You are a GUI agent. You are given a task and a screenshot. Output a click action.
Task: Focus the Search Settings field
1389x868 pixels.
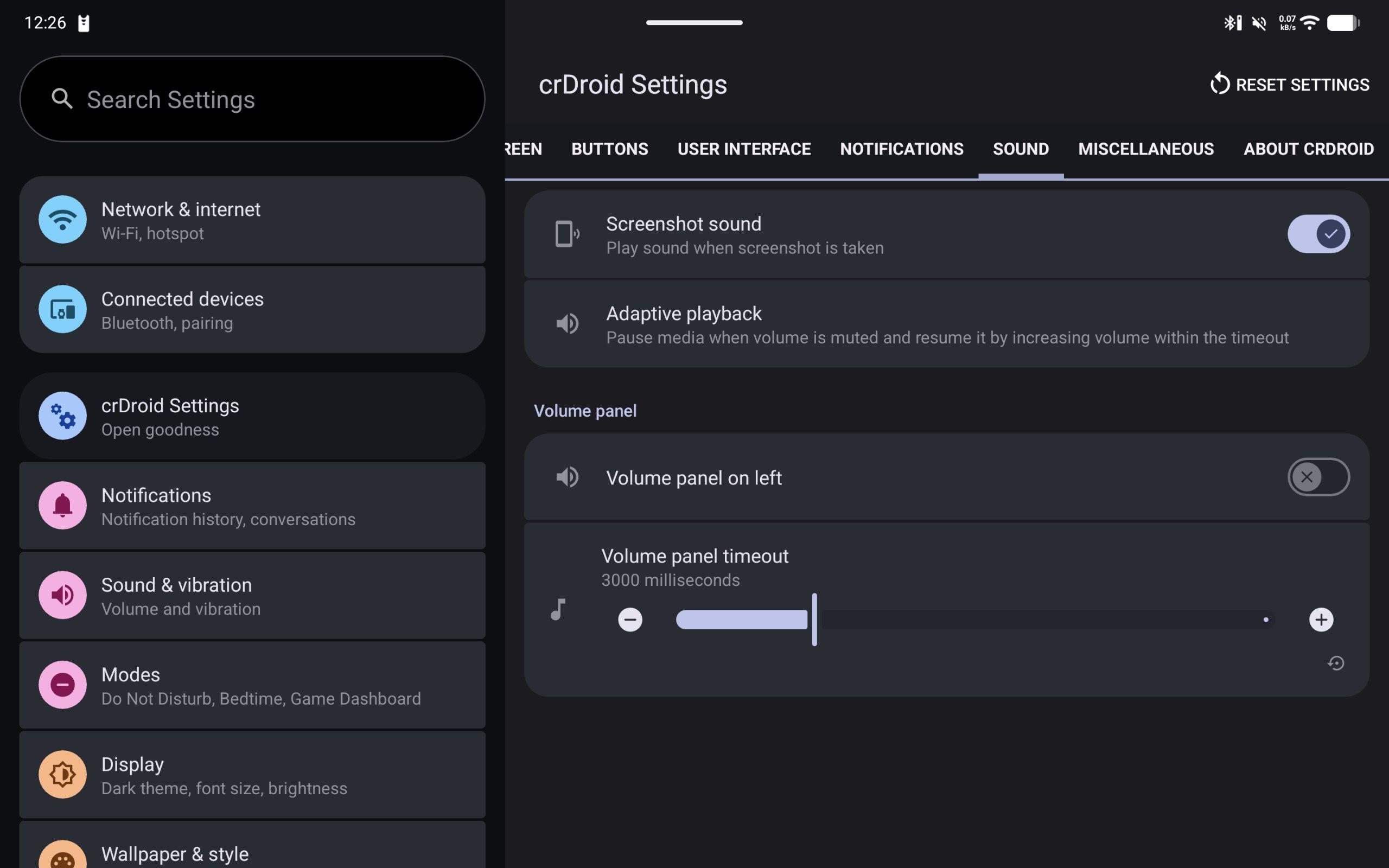coord(252,99)
